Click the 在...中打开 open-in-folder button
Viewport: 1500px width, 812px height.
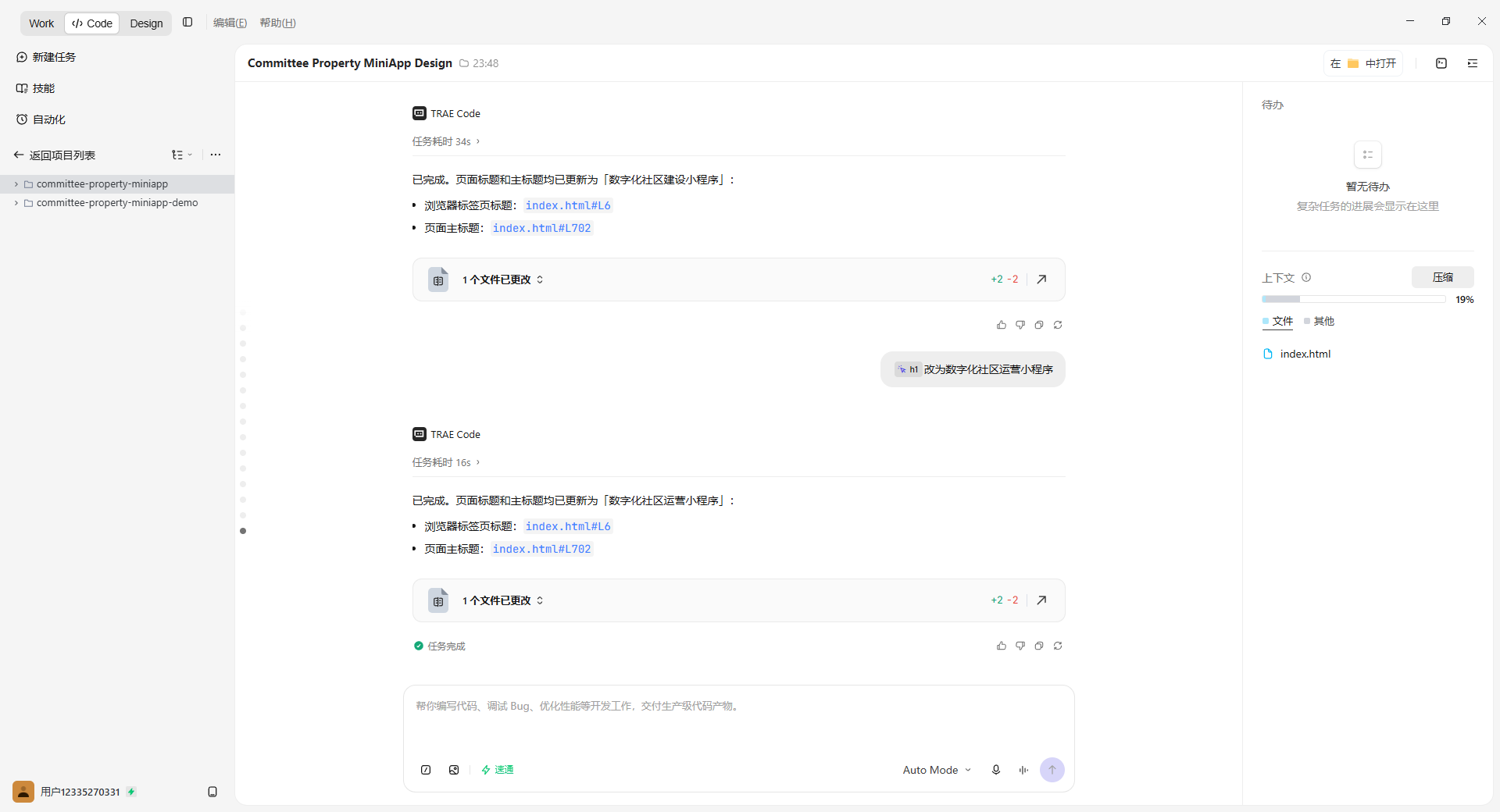click(1363, 63)
